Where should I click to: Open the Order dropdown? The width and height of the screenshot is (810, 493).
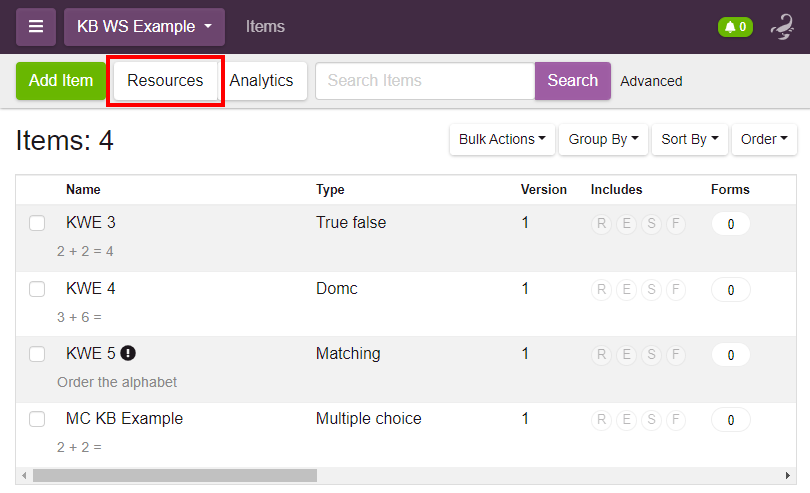click(x=764, y=140)
